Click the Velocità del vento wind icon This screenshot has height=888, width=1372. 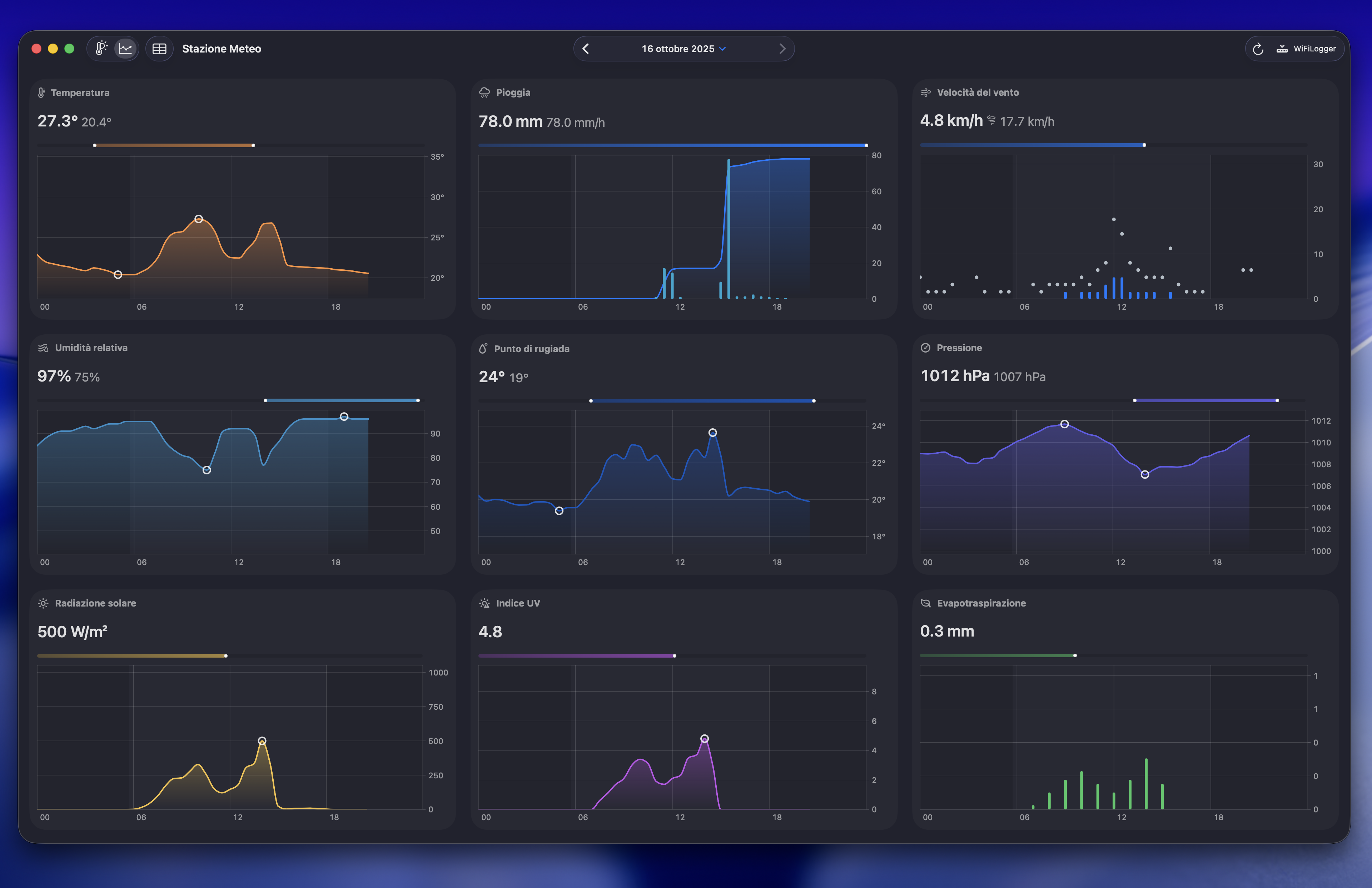926,93
